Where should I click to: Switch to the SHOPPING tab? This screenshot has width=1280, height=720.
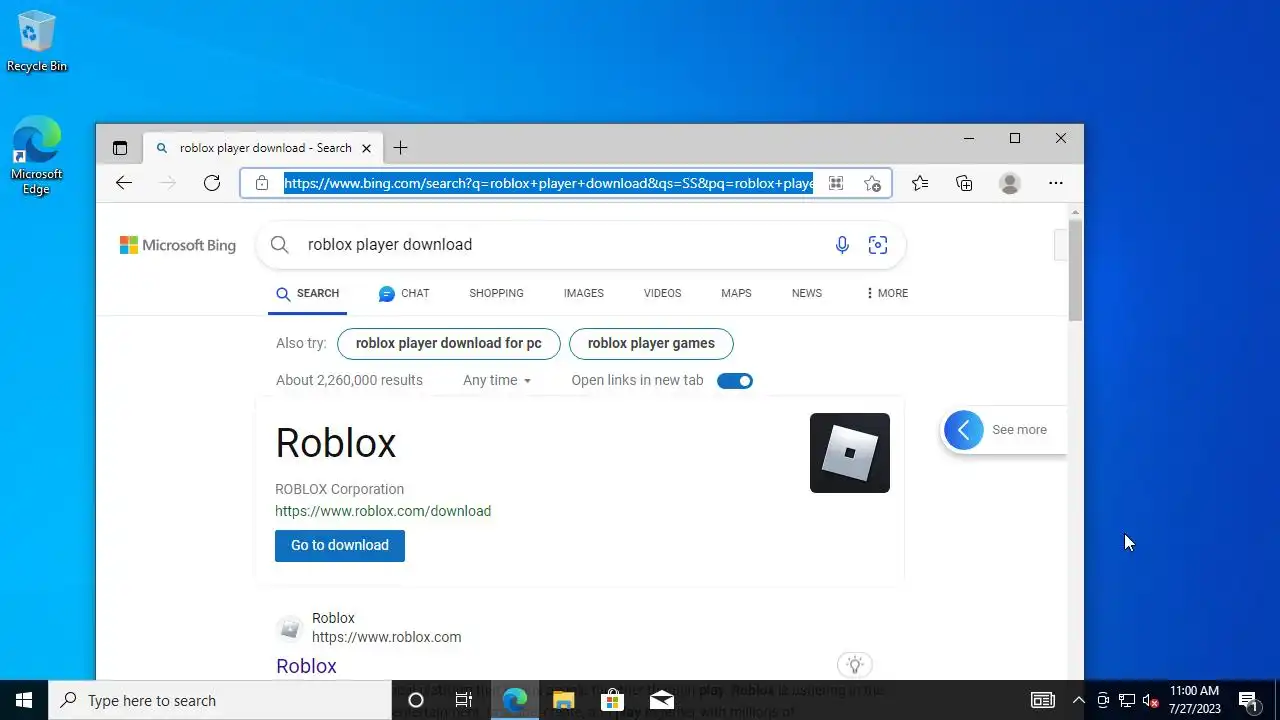(496, 293)
